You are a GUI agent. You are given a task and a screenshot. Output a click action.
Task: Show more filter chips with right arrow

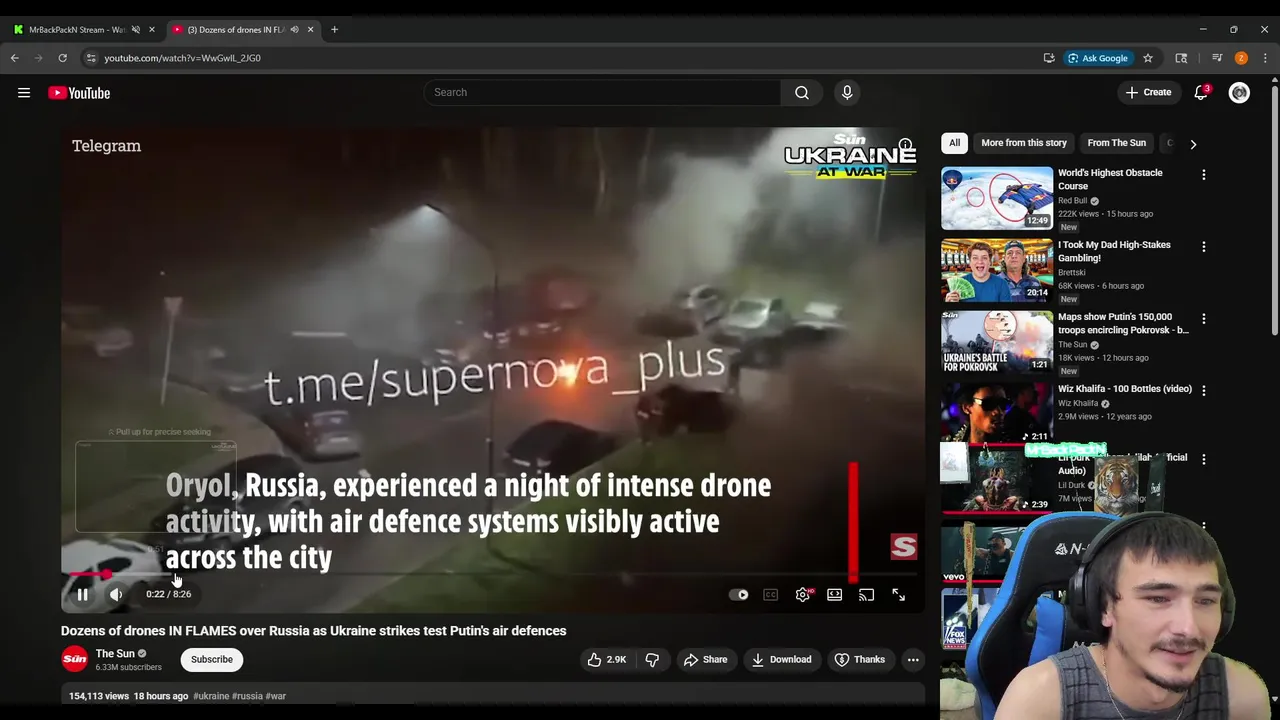pos(1192,143)
